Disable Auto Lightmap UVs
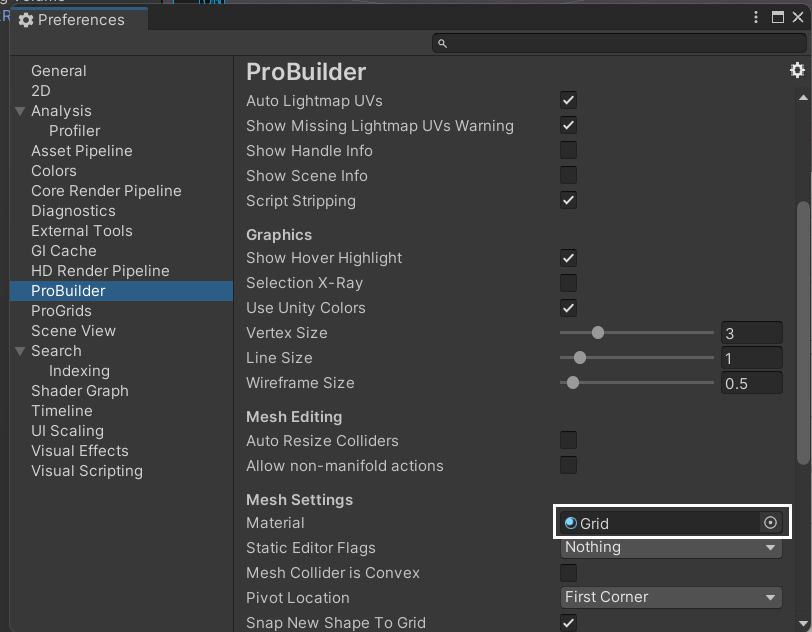The image size is (812, 632). pos(568,100)
